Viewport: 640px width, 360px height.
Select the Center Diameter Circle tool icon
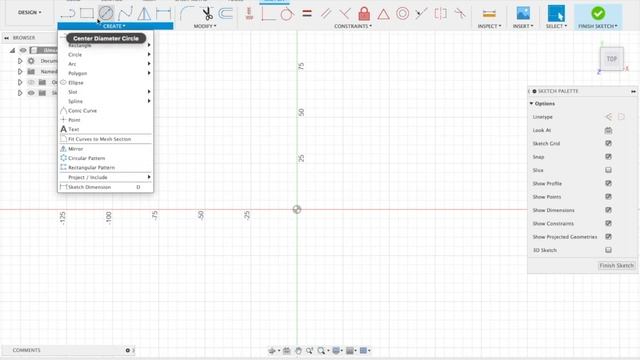click(106, 13)
